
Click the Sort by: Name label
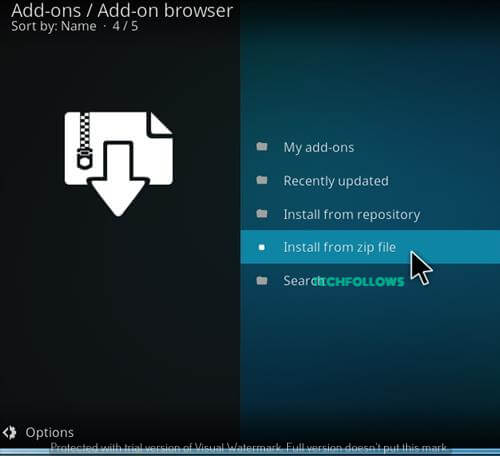[x=54, y=26]
